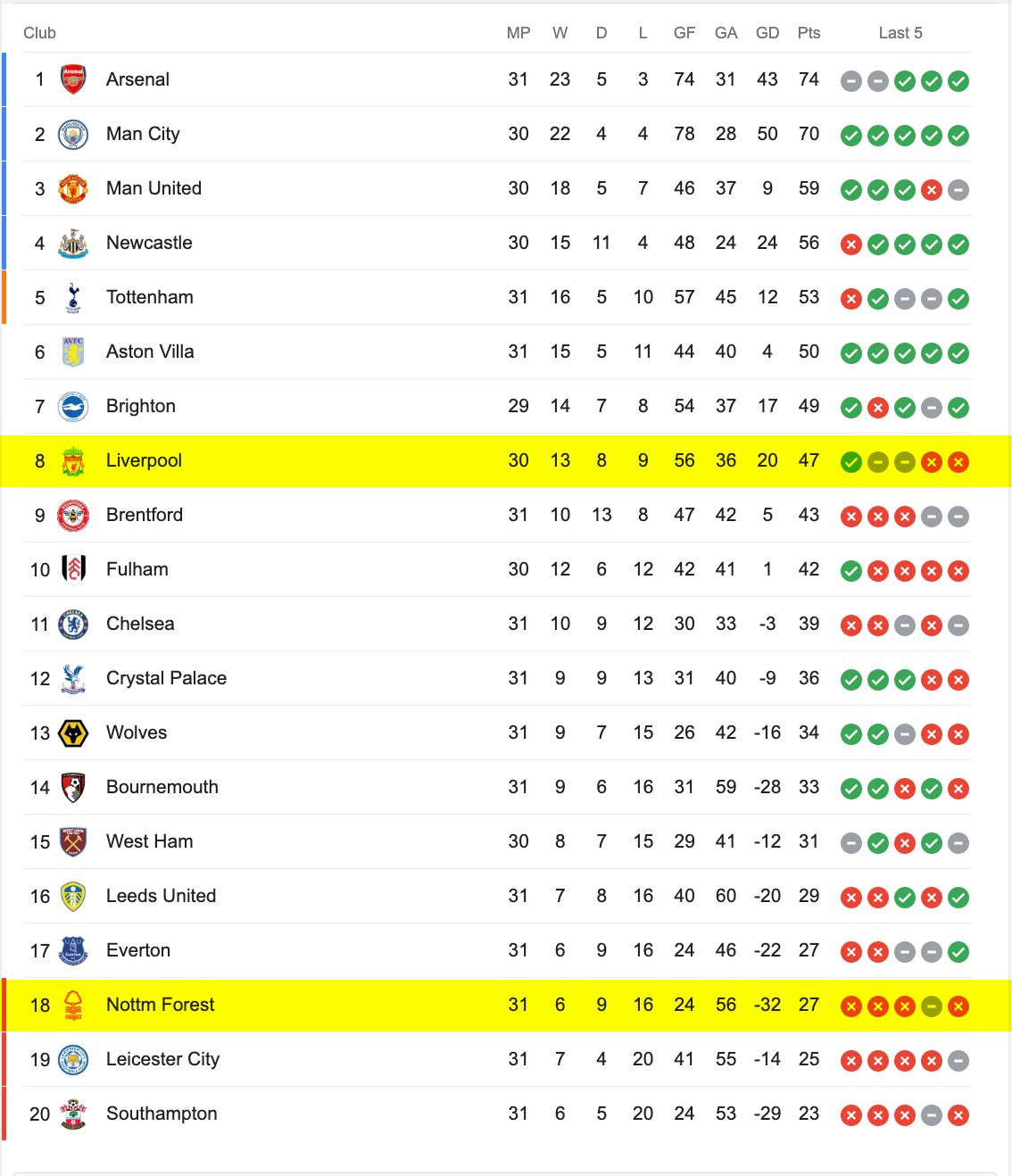Open the Newcastle team name link
The width and height of the screenshot is (1012, 1176).
click(149, 243)
